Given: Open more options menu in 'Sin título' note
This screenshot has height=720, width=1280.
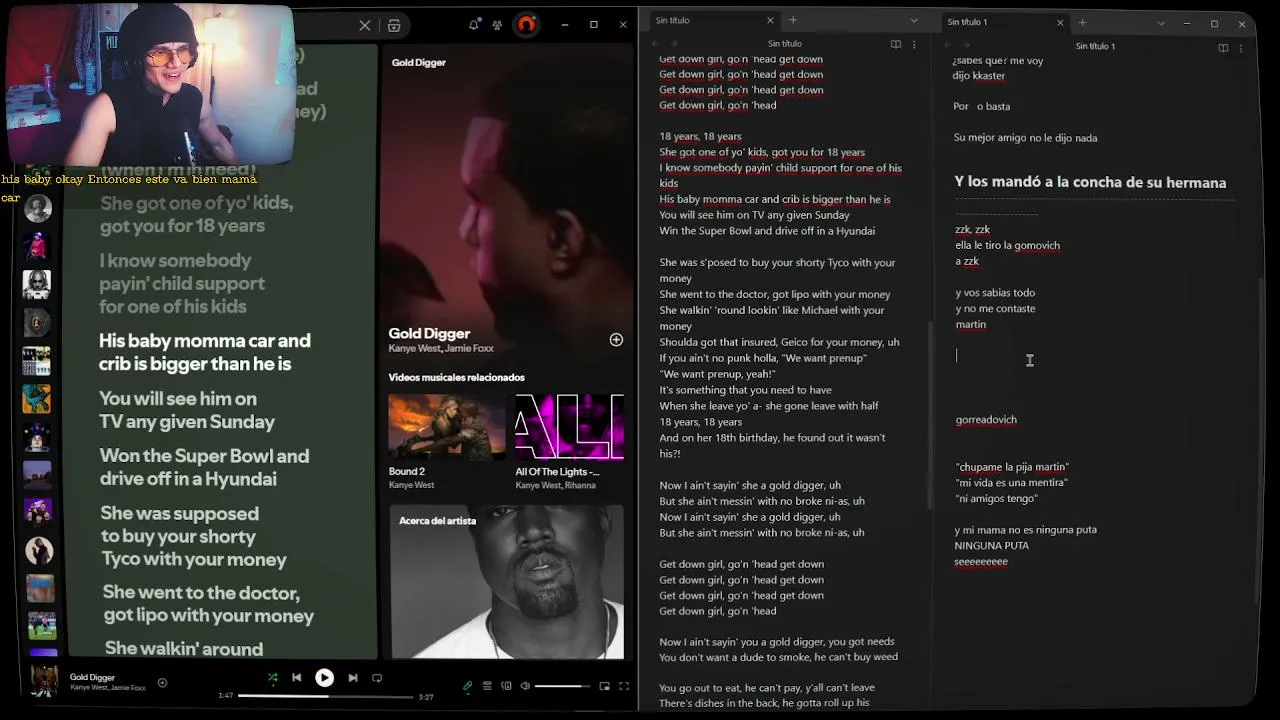Looking at the screenshot, I should click(914, 45).
